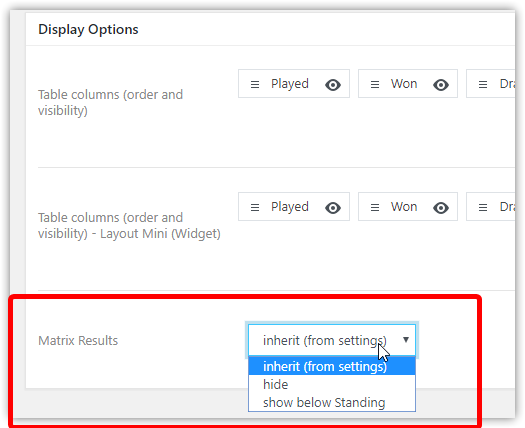The height and width of the screenshot is (428, 525).
Task: Toggle visibility eye of first-row Played column
Action: 333,85
